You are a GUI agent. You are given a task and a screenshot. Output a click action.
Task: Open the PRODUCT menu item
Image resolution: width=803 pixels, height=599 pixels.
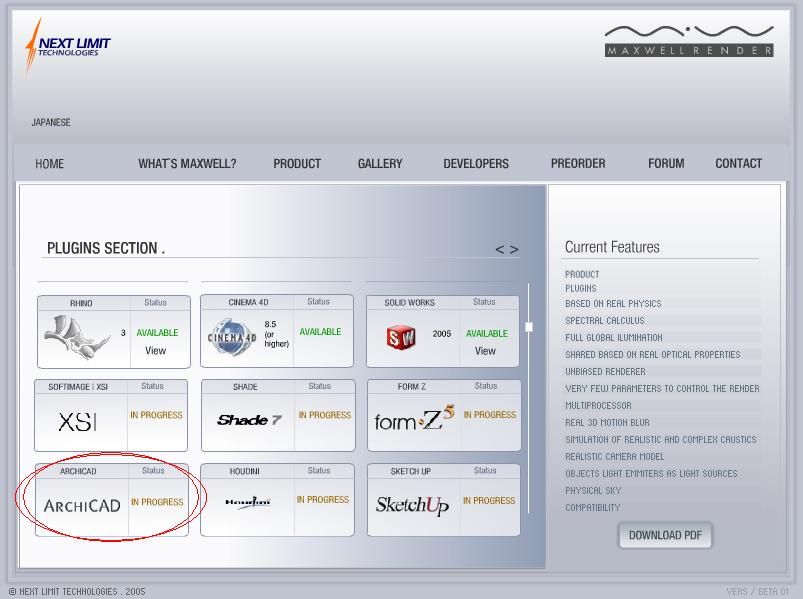tap(297, 164)
